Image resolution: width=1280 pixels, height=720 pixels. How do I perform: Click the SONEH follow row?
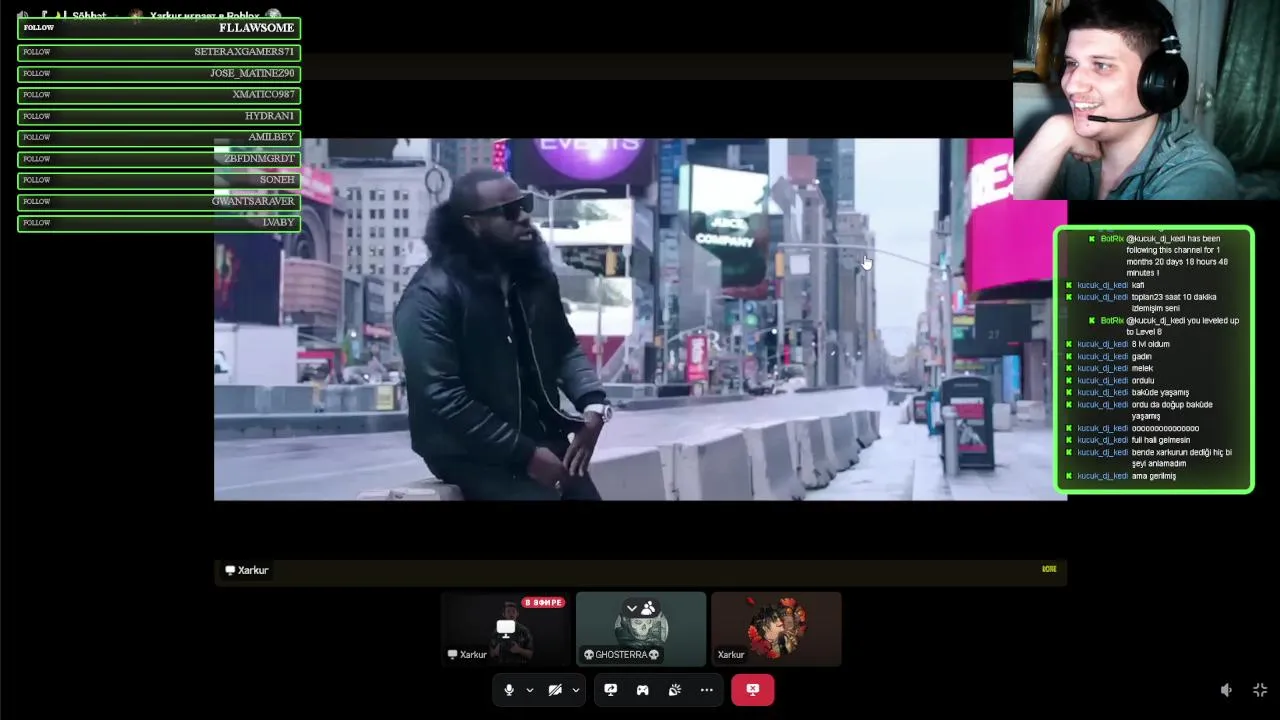pos(159,180)
